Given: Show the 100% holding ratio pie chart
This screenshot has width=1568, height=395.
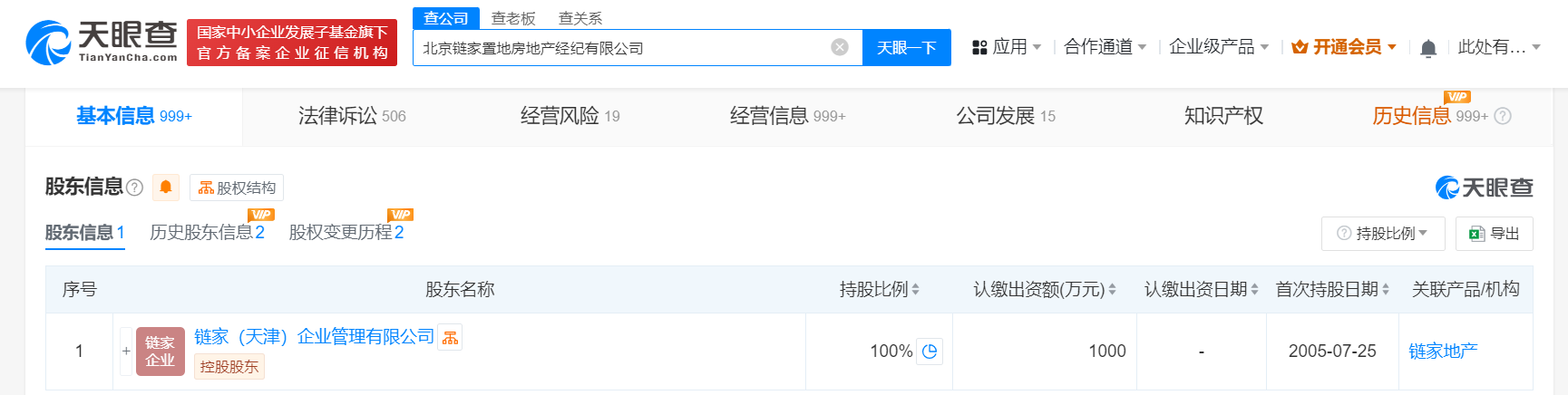Looking at the screenshot, I should 930,352.
